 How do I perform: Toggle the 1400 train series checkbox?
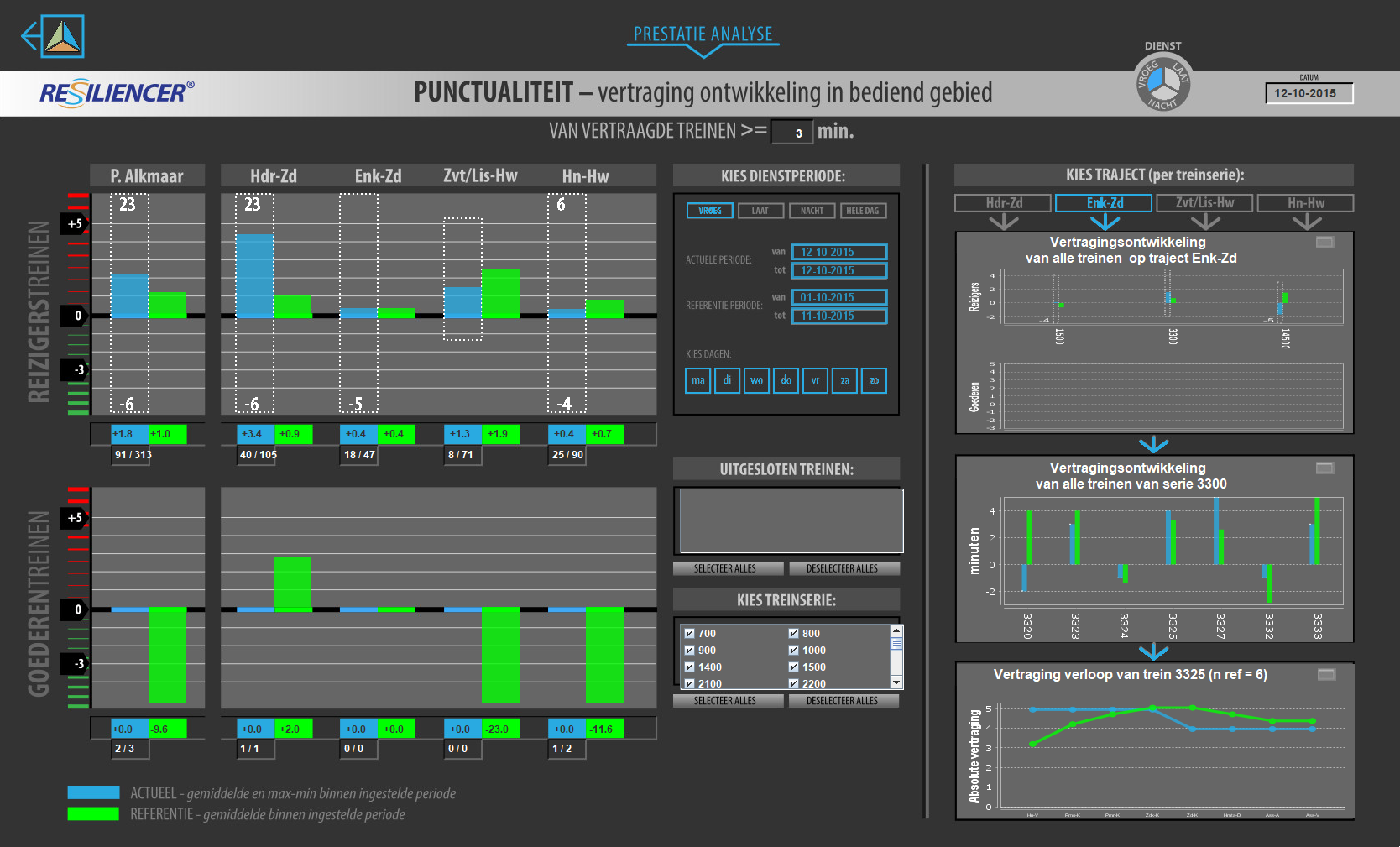point(689,667)
